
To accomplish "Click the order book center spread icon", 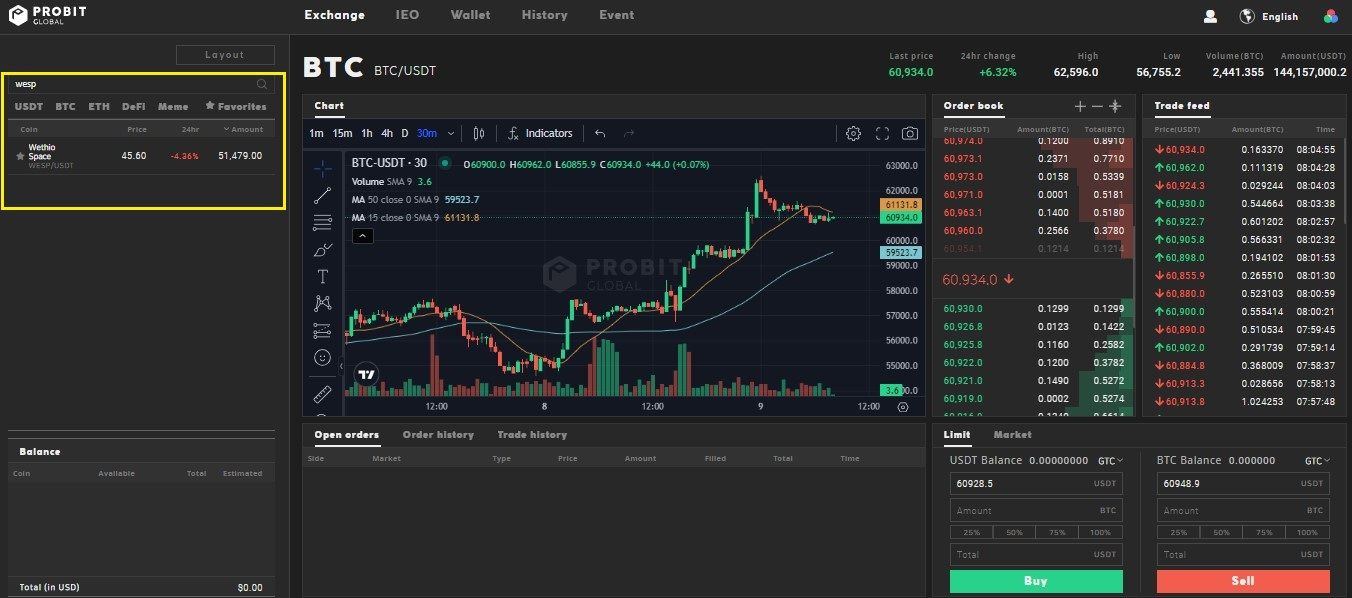I will click(x=1116, y=106).
